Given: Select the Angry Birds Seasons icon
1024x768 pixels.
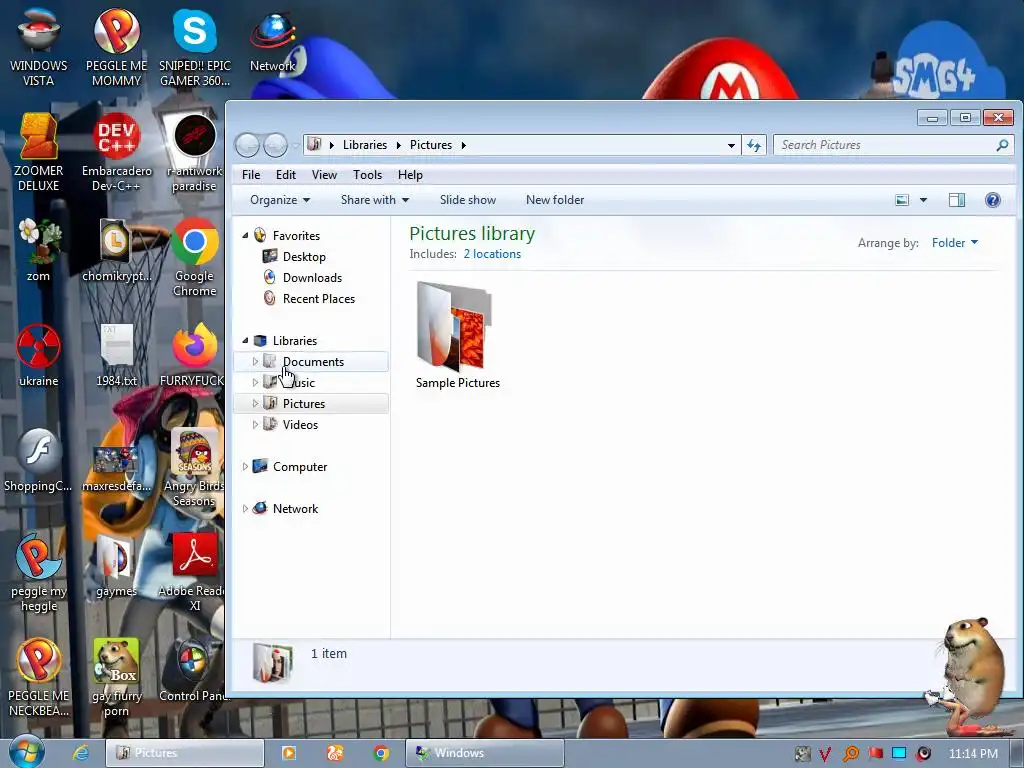Looking at the screenshot, I should coord(195,468).
